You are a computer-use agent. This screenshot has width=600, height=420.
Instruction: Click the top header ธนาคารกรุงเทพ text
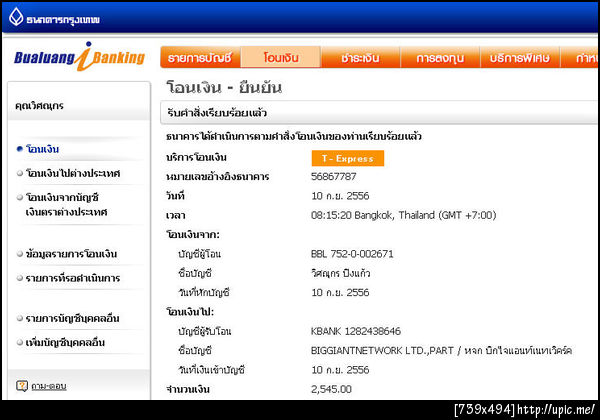63,20
